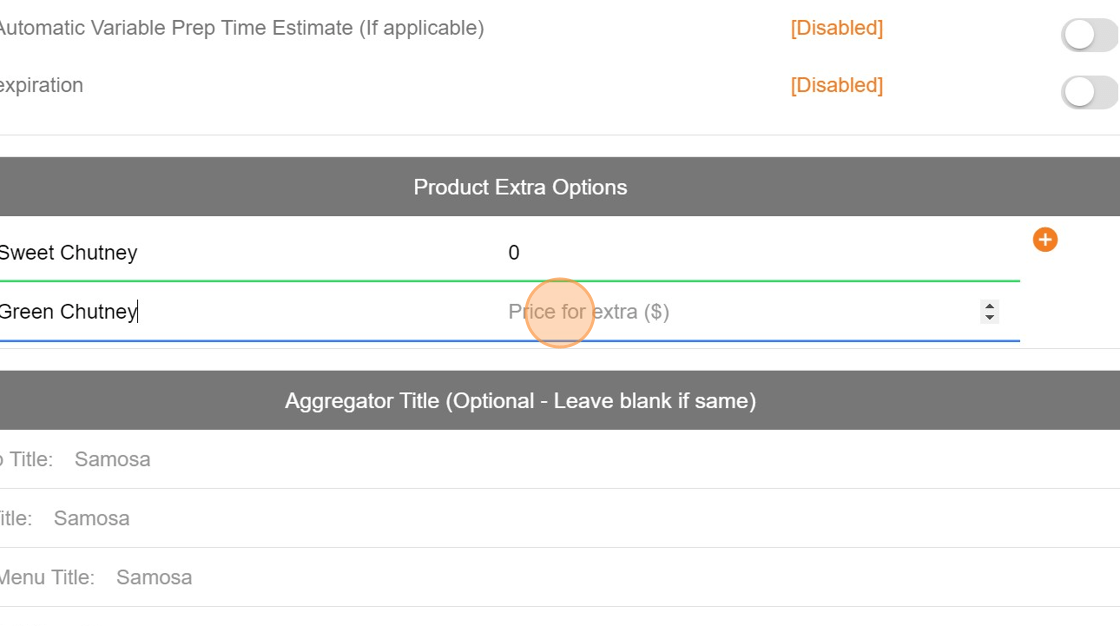Image resolution: width=1120 pixels, height=626 pixels.
Task: Click the 'Menu Title:' label text
Action: click(x=47, y=578)
